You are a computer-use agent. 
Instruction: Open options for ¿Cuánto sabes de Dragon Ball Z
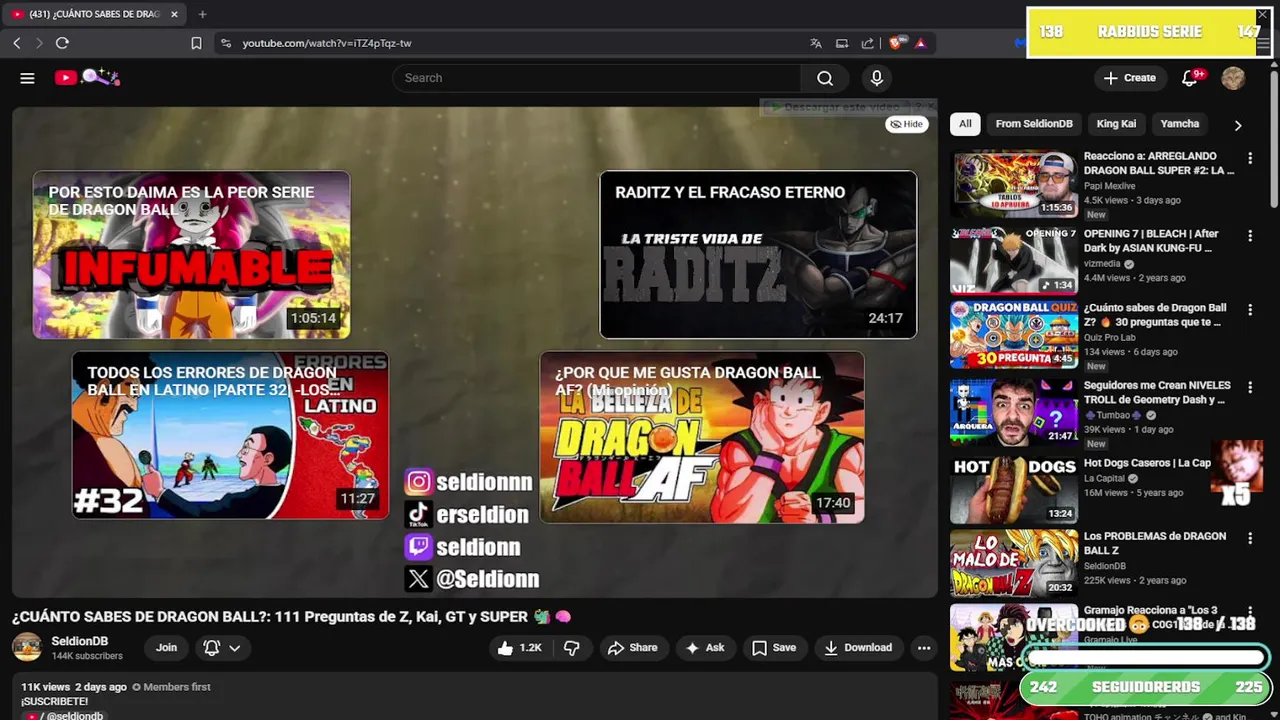1250,310
